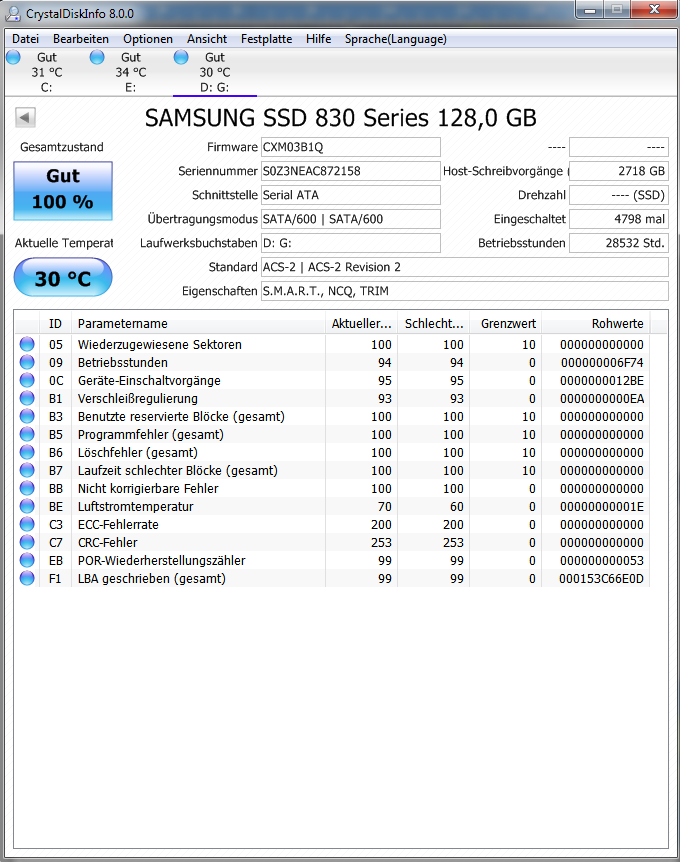Viewport: 680px width, 862px height.
Task: Click raw value 000153C66E0D
Action: [x=601, y=579]
